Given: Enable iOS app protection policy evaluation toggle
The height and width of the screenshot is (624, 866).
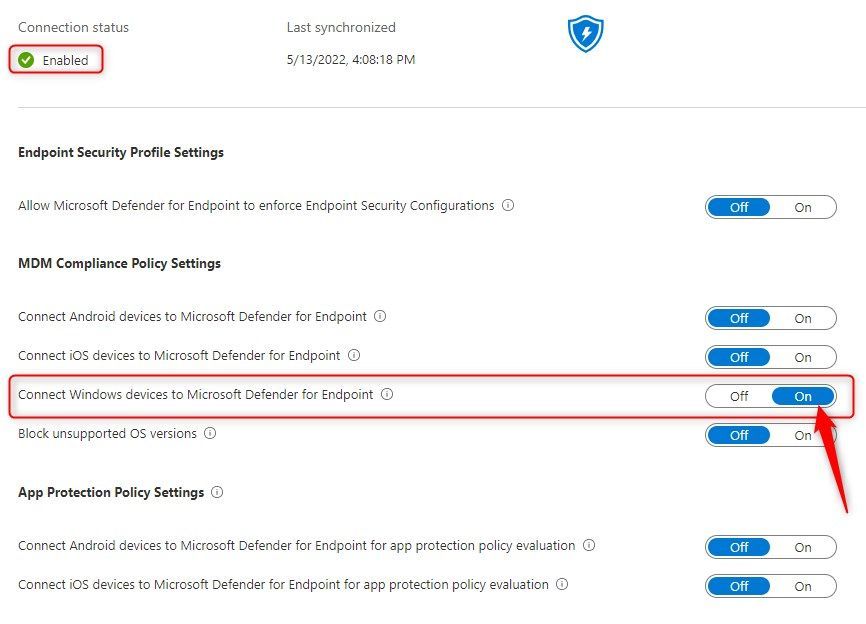Looking at the screenshot, I should [803, 586].
